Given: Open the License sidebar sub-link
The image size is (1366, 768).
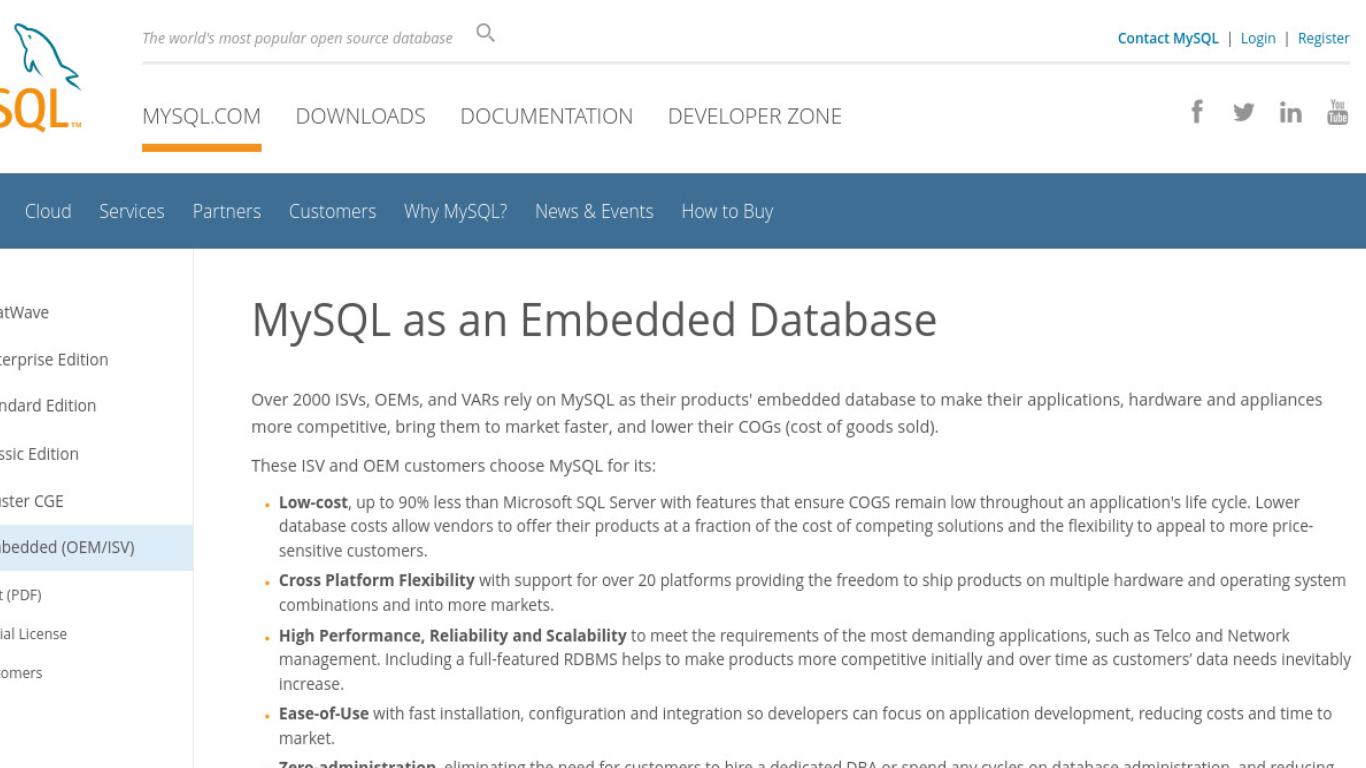Looking at the screenshot, I should pos(33,634).
